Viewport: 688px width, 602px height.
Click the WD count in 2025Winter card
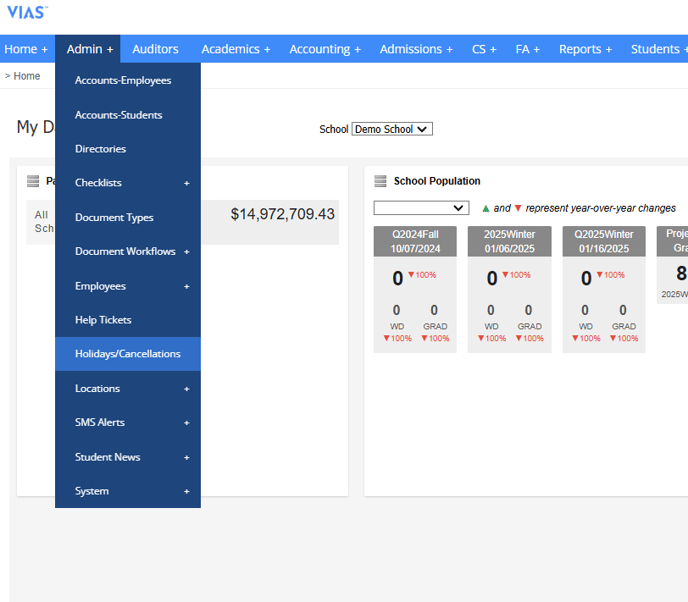(x=491, y=310)
